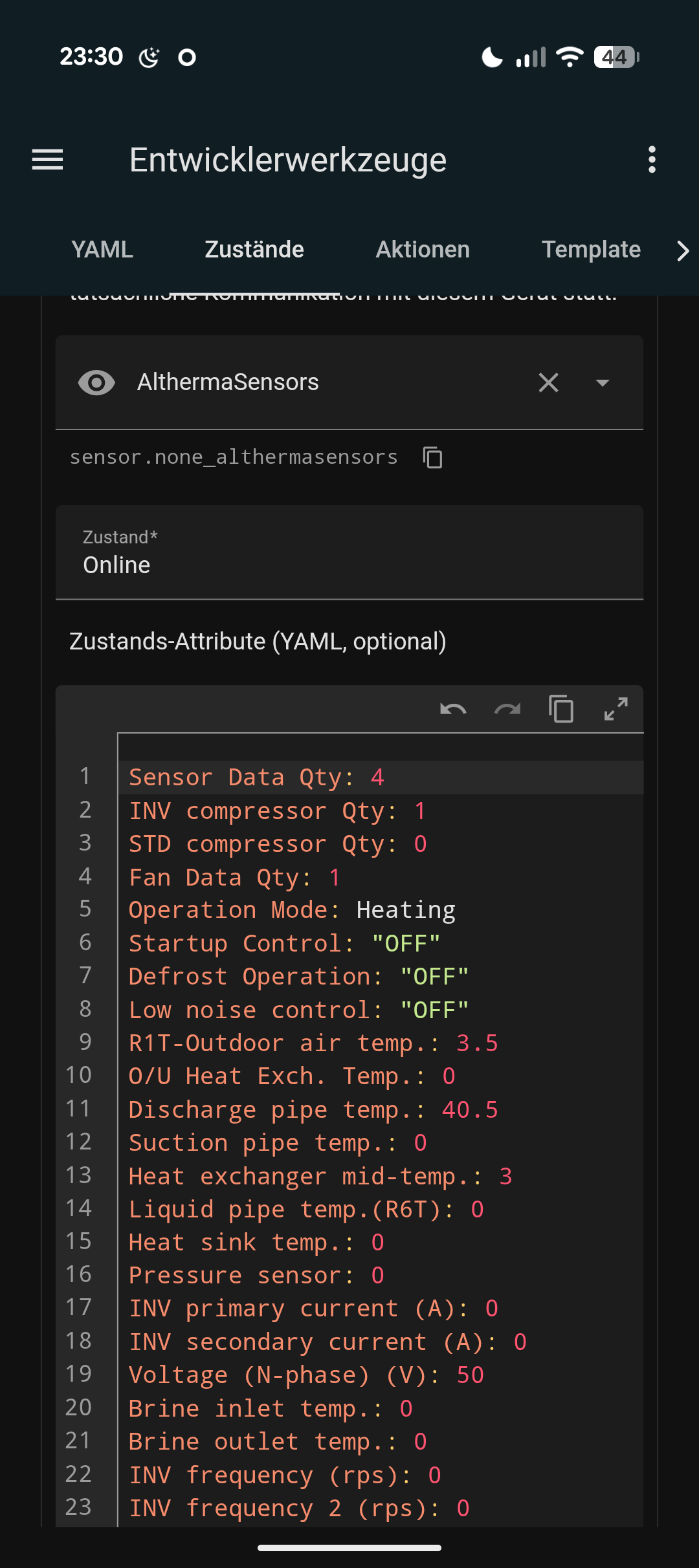Copy entity ID sensor.none_althermasensors

point(432,457)
